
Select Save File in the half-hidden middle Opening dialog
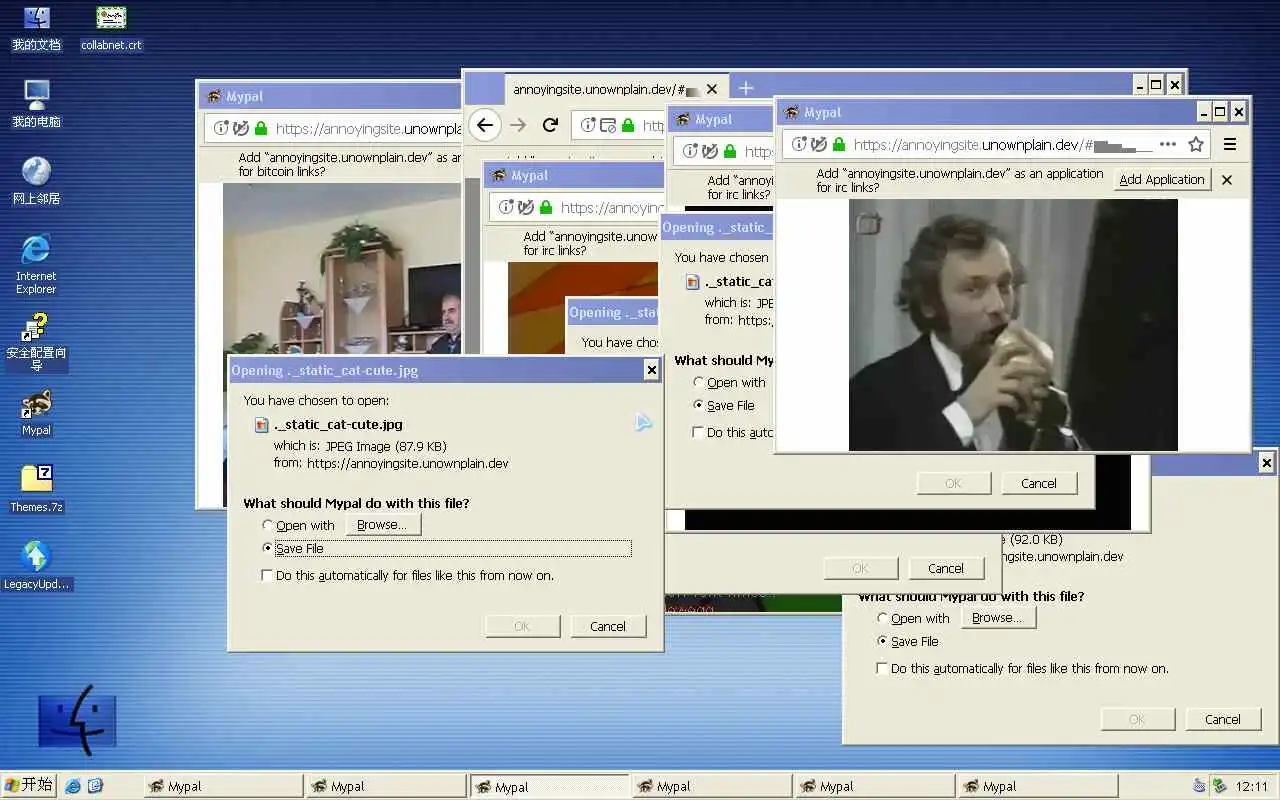pos(723,405)
